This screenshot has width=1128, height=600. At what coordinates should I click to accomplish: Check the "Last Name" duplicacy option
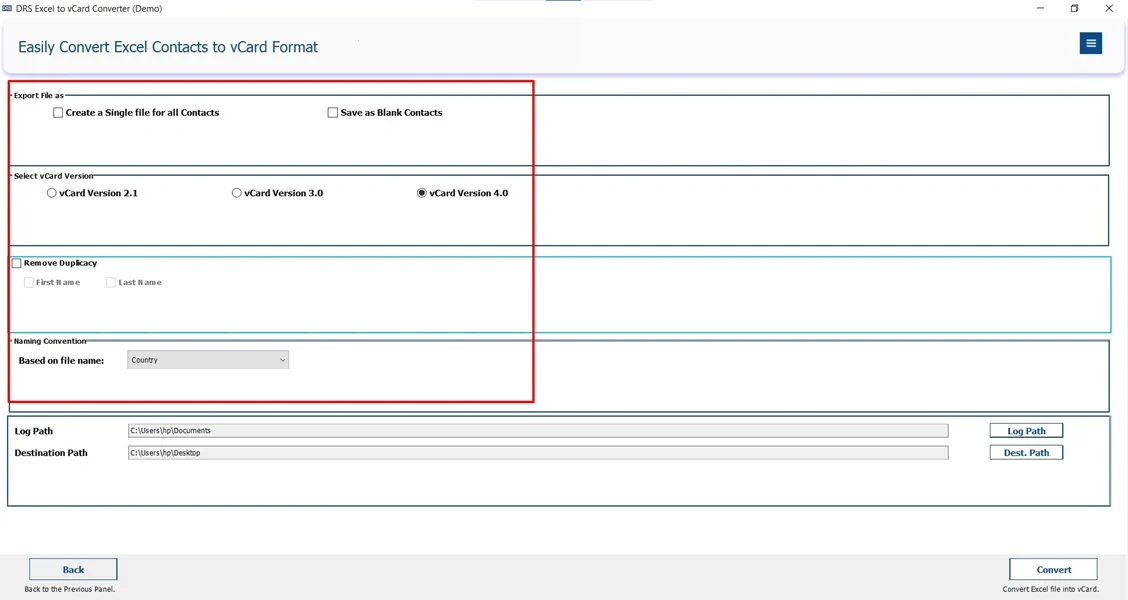(111, 282)
